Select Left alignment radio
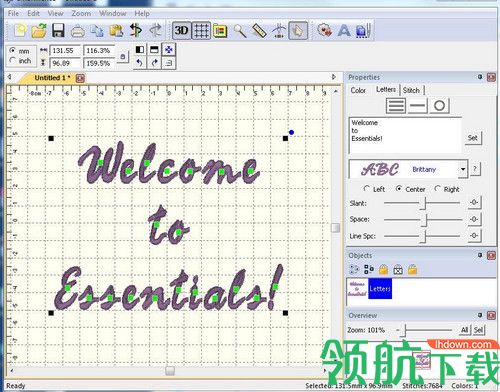Viewport: 500px width, 392px height. click(x=367, y=189)
